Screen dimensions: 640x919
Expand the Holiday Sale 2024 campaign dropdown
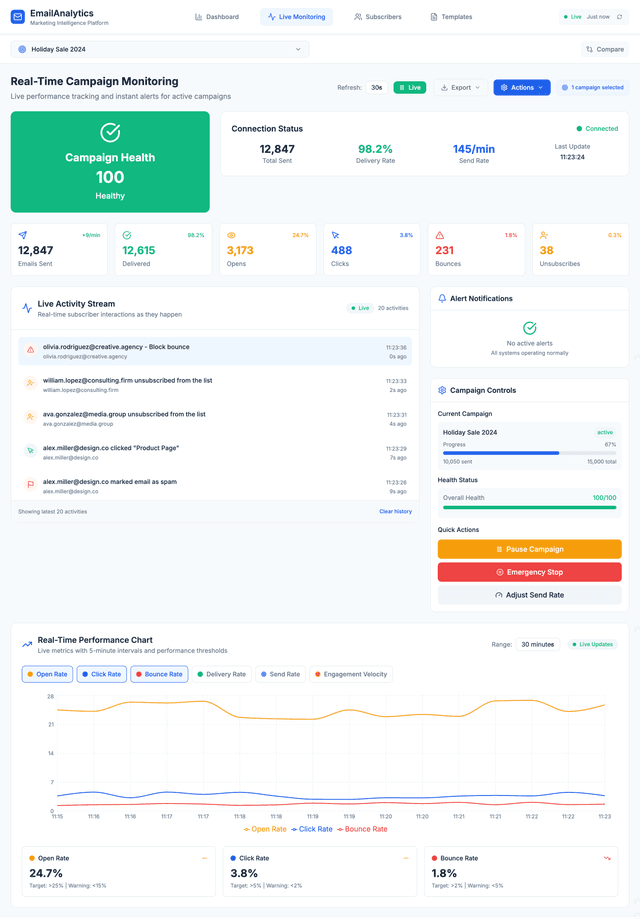click(x=160, y=49)
